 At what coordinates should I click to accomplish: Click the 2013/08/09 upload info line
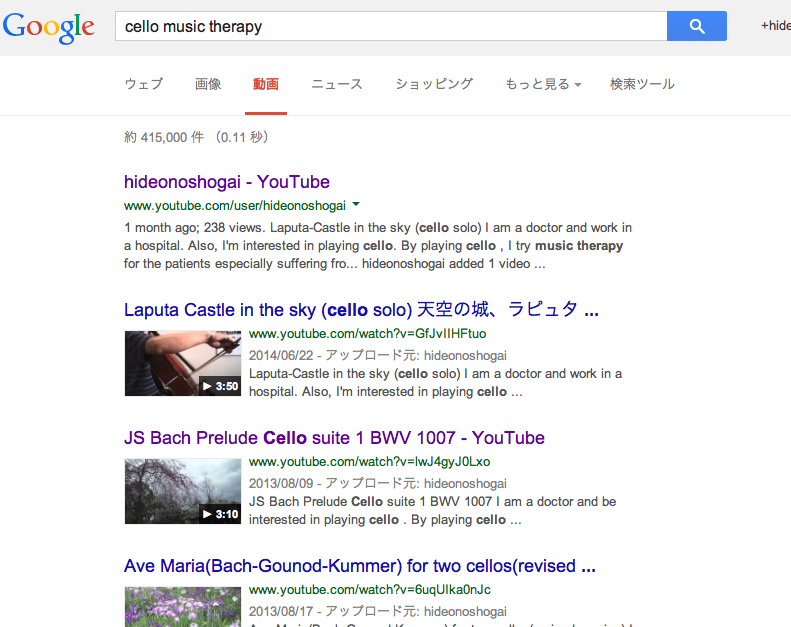(x=378, y=484)
